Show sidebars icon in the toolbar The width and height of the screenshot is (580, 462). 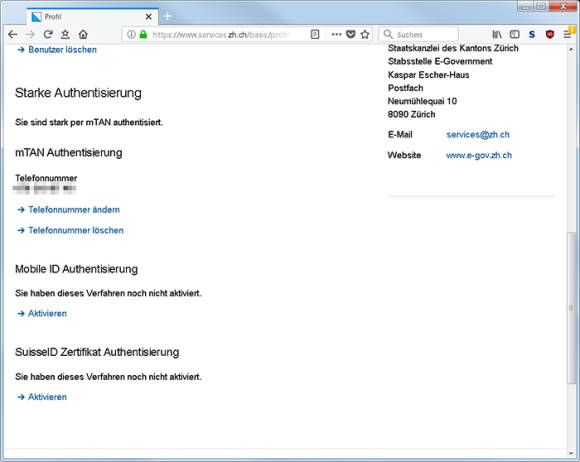tap(515, 34)
